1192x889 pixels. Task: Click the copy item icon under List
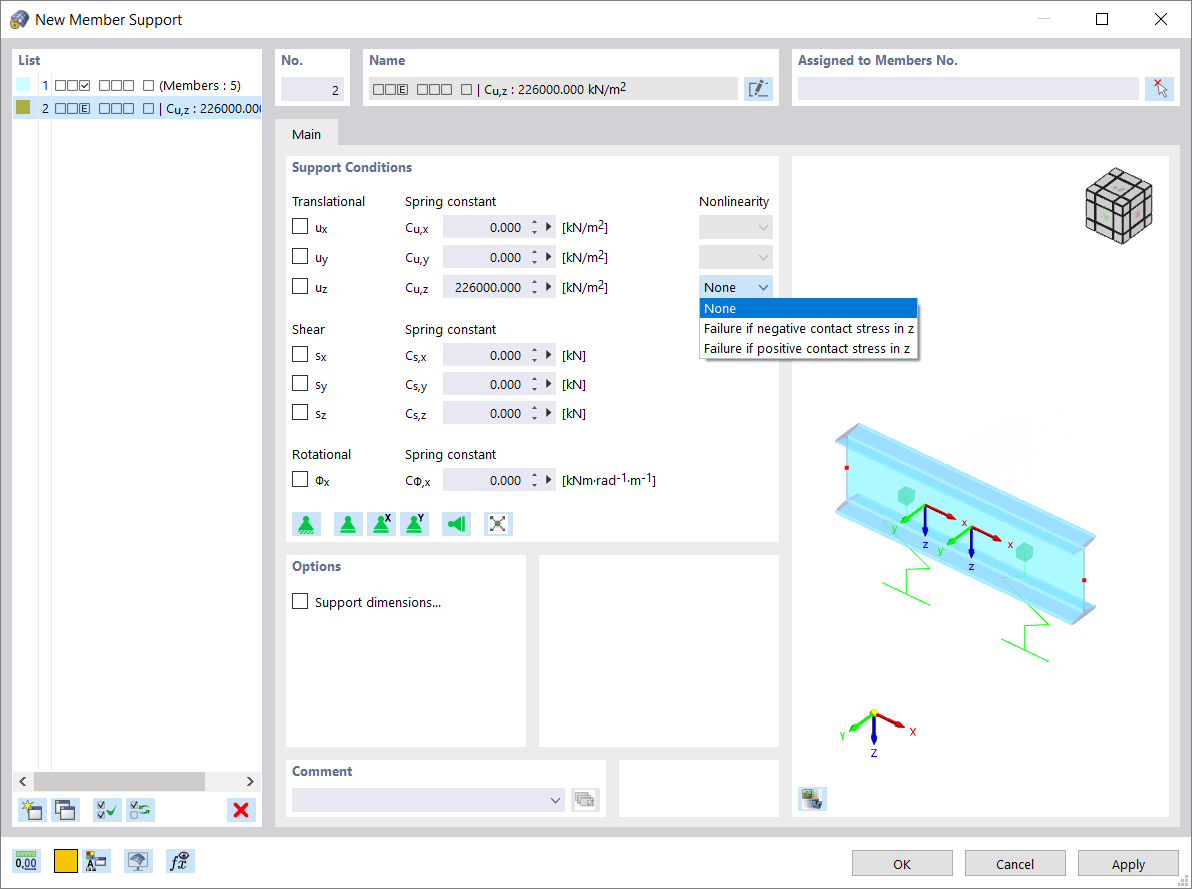(x=65, y=810)
